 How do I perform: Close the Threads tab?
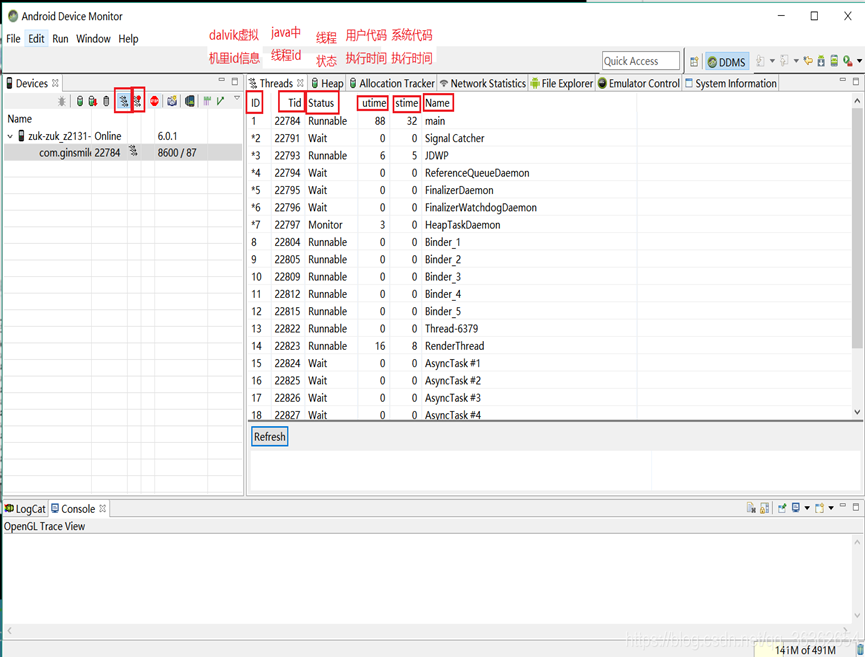[300, 83]
